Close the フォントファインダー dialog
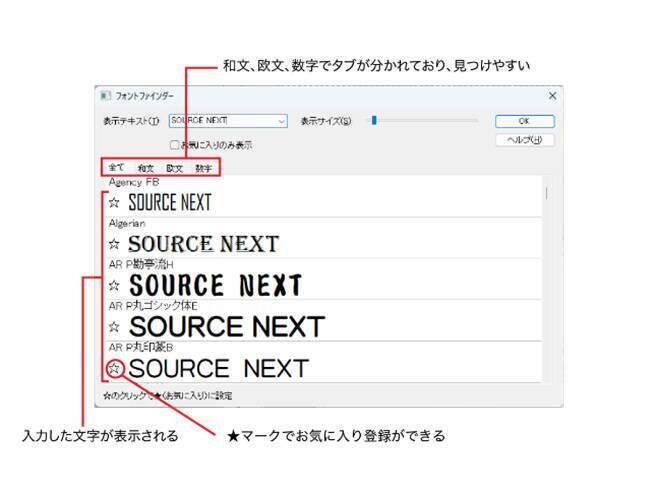This screenshot has height=493, width=658. coord(552,96)
